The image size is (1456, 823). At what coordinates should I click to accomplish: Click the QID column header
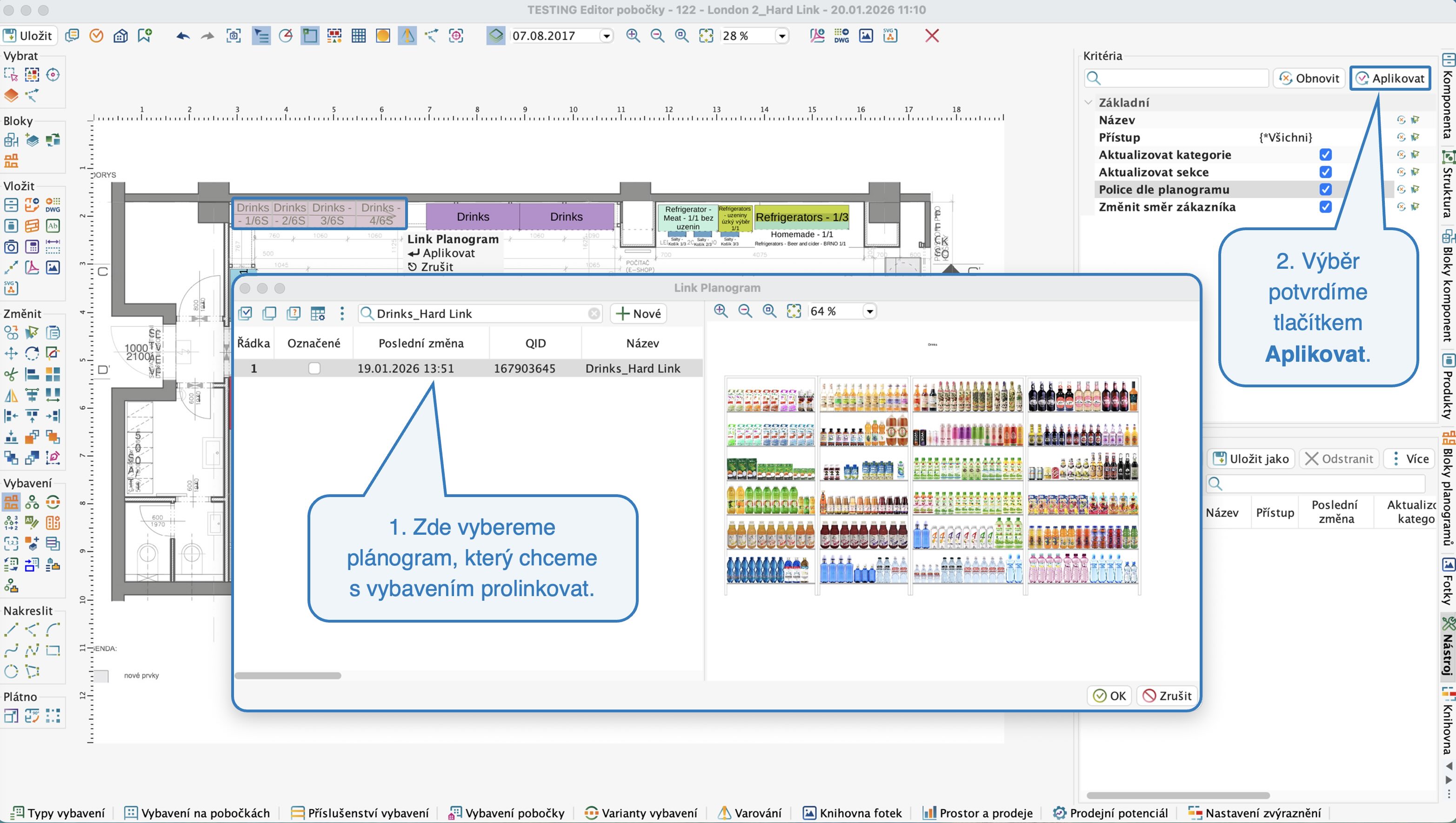point(535,343)
